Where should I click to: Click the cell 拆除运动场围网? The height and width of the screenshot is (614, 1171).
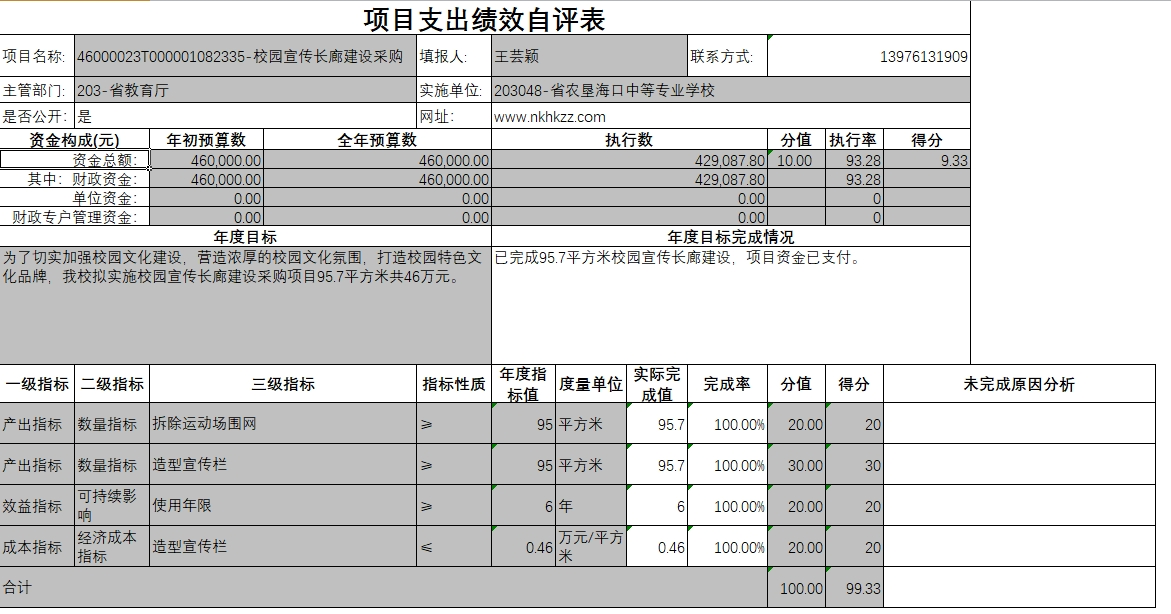(x=283, y=424)
